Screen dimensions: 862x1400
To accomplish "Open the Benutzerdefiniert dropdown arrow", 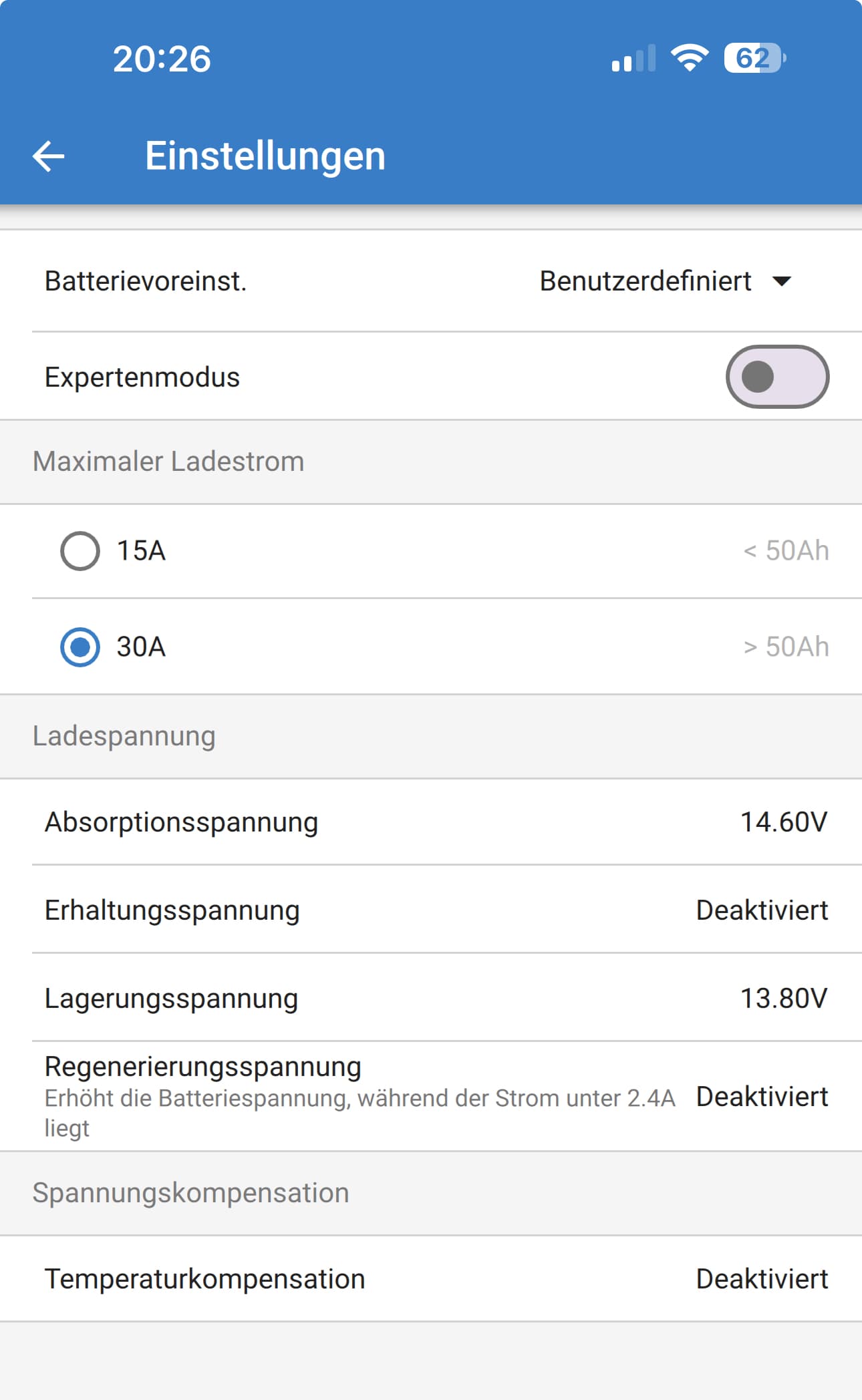I will click(x=782, y=281).
